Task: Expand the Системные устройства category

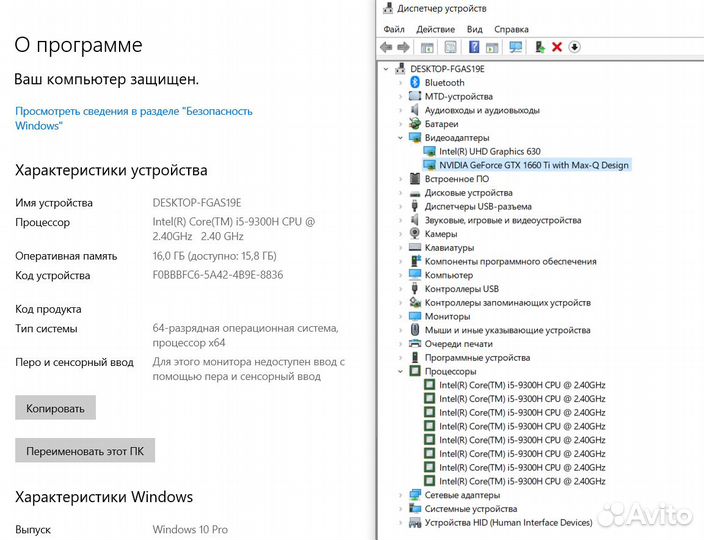Action: click(400, 509)
